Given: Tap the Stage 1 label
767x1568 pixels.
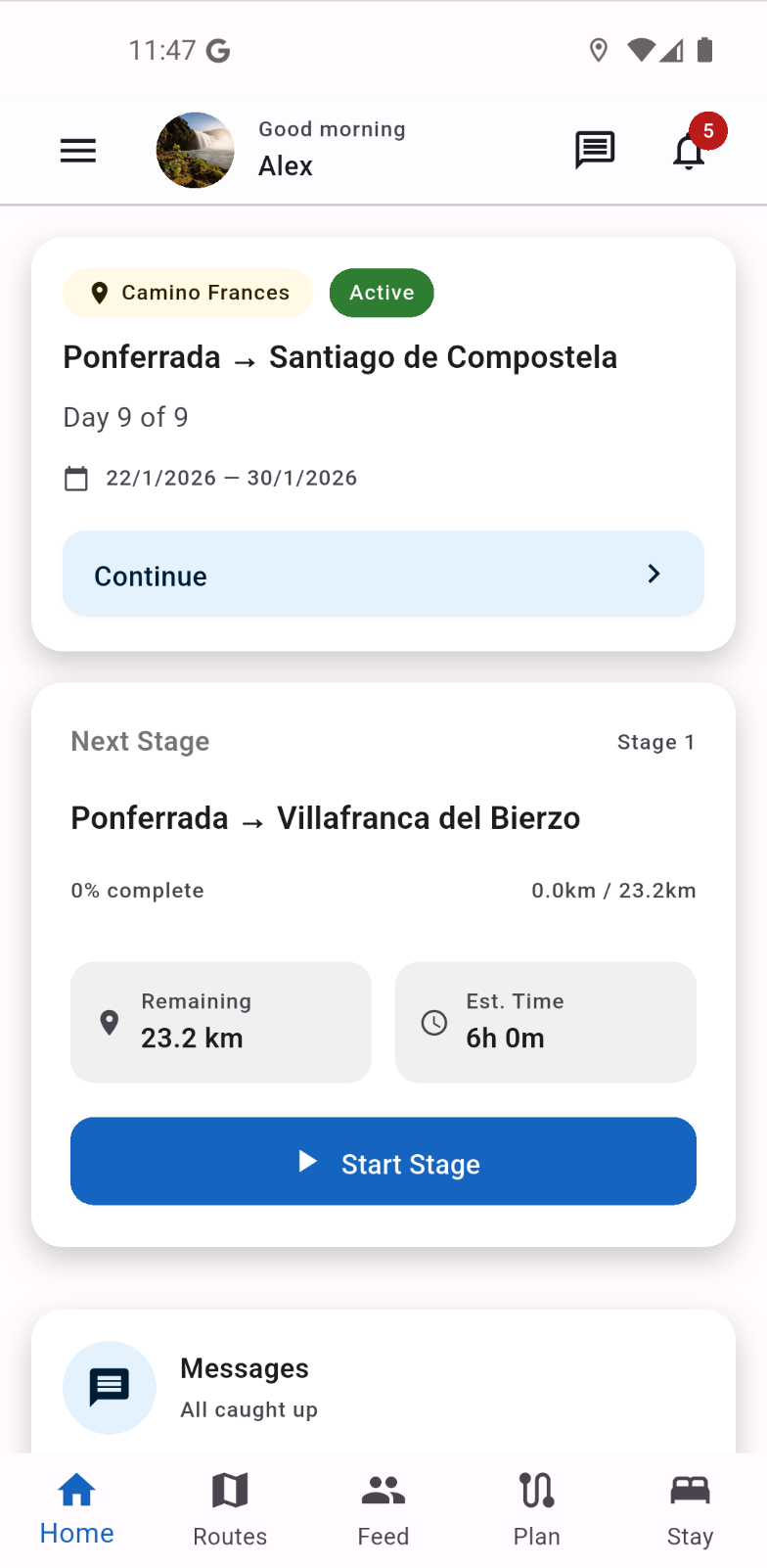Looking at the screenshot, I should (x=655, y=742).
